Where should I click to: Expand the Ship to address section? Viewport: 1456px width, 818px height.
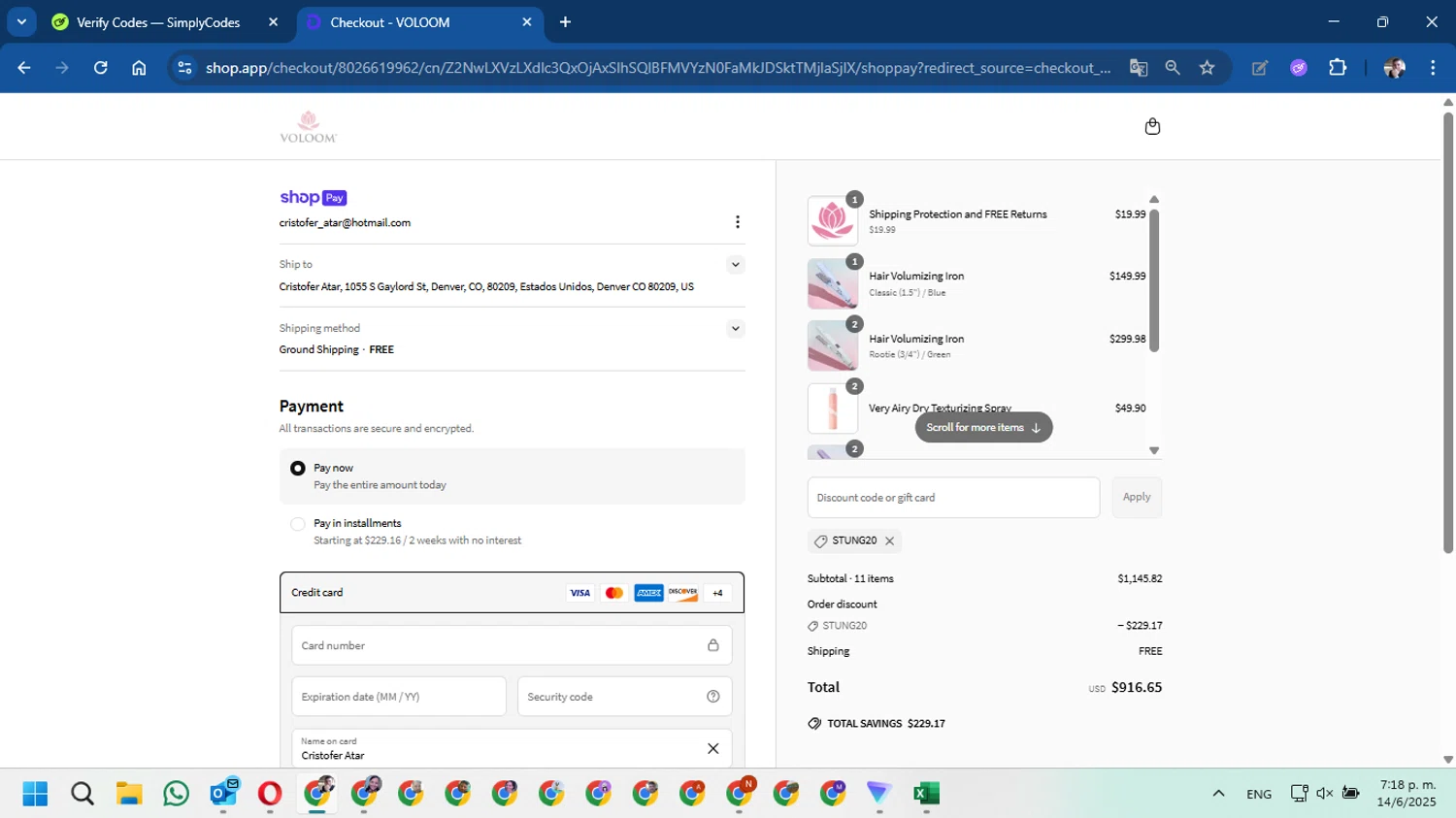pyautogui.click(x=736, y=264)
